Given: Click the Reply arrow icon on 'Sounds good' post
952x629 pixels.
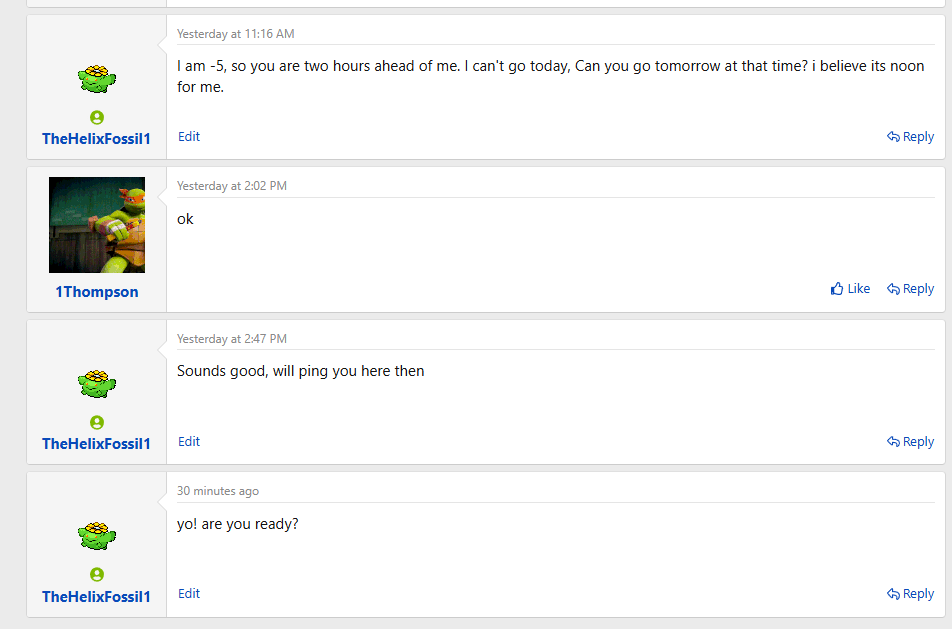Looking at the screenshot, I should [893, 441].
